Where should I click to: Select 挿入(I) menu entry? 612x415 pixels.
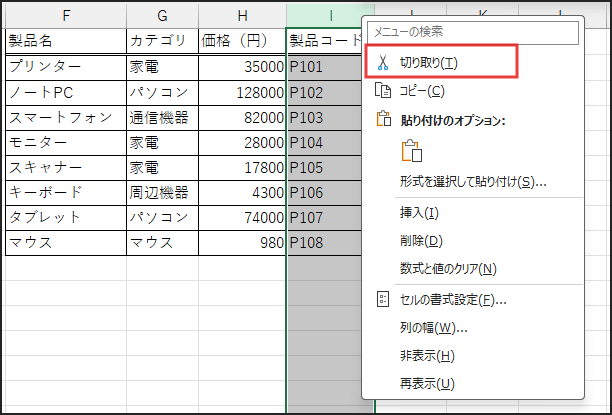[x=419, y=213]
